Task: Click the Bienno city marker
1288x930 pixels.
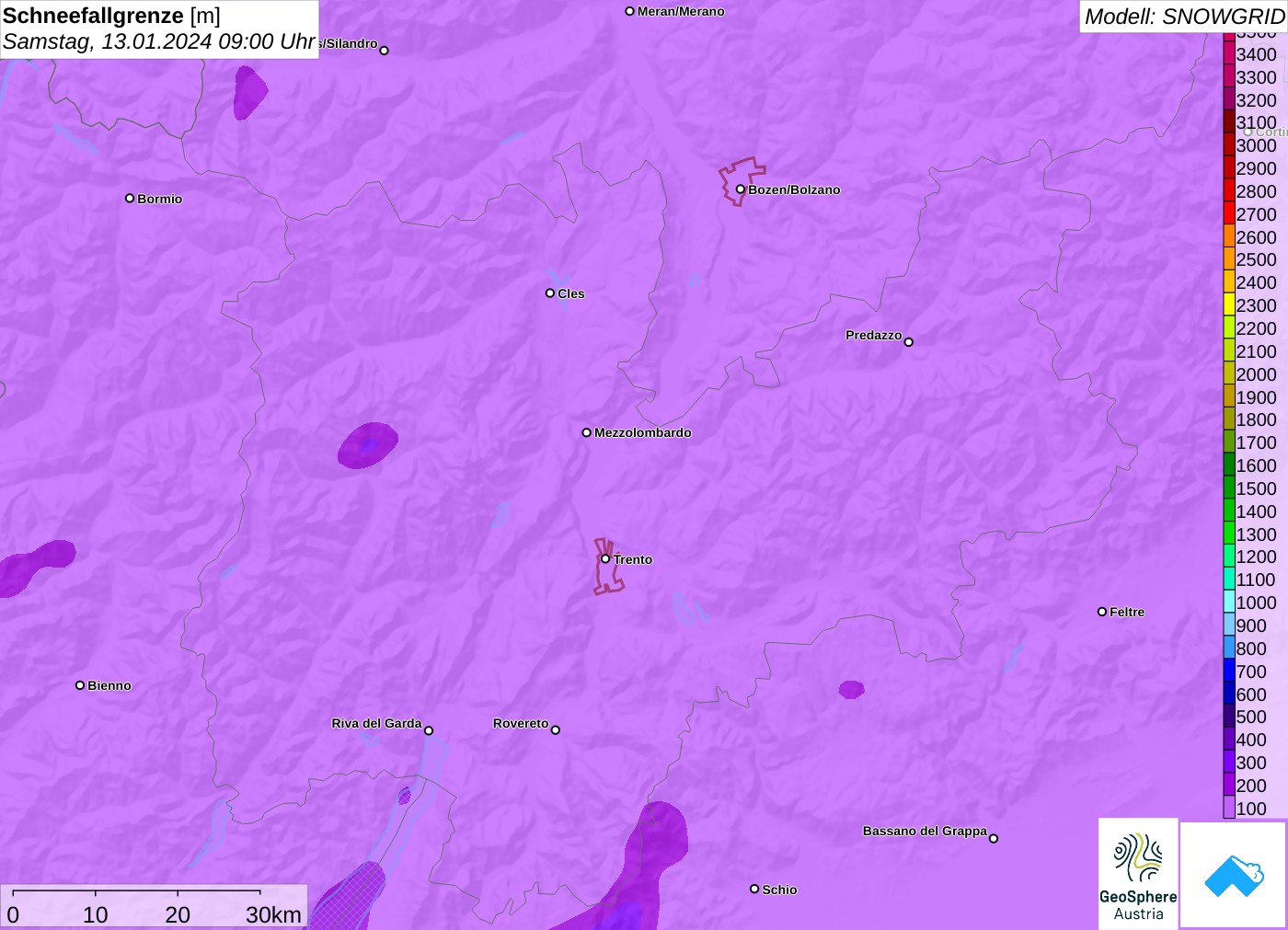Action: [x=80, y=685]
